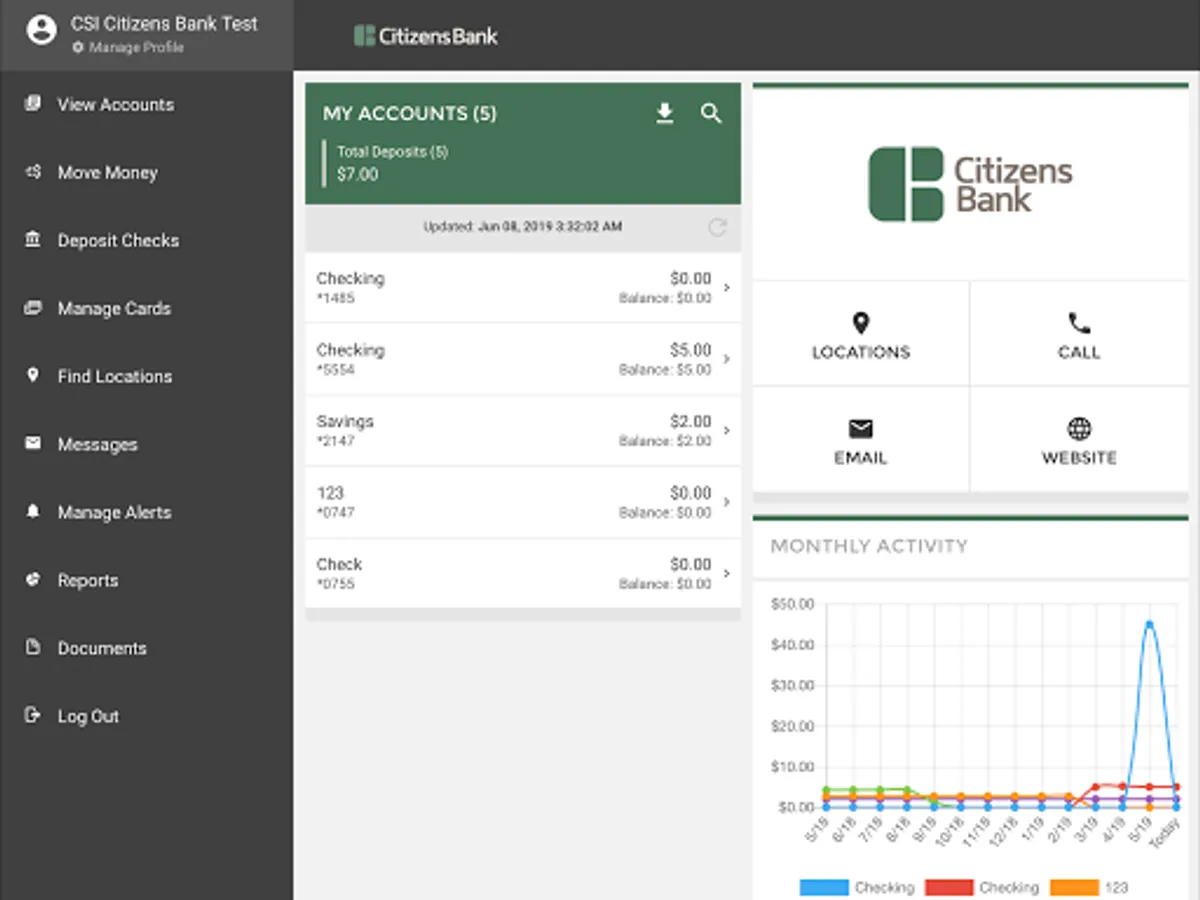
Task: Toggle the red Checking legend swatch
Action: (x=949, y=887)
